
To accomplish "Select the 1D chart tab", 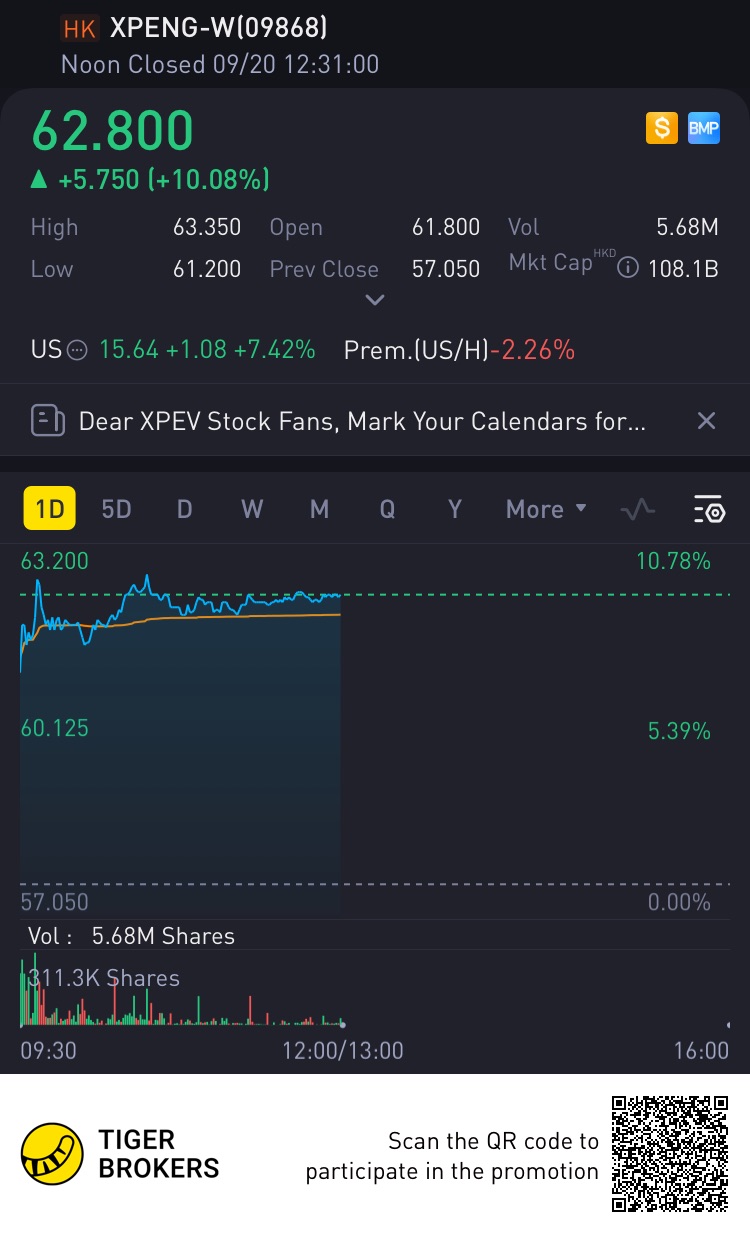I will [49, 509].
